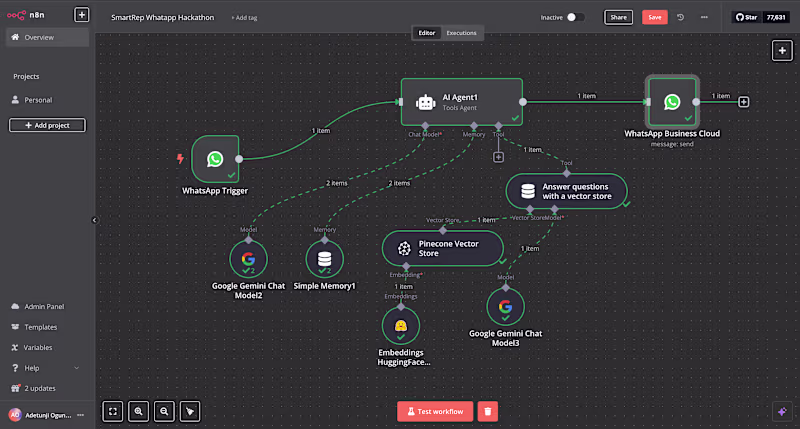Click the message: send subtitle
800x429 pixels.
coord(672,144)
